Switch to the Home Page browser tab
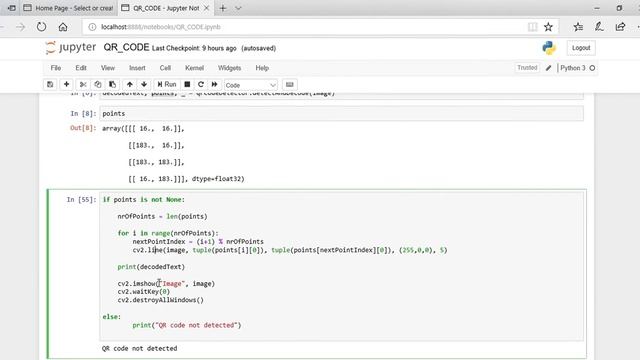 [68, 8]
